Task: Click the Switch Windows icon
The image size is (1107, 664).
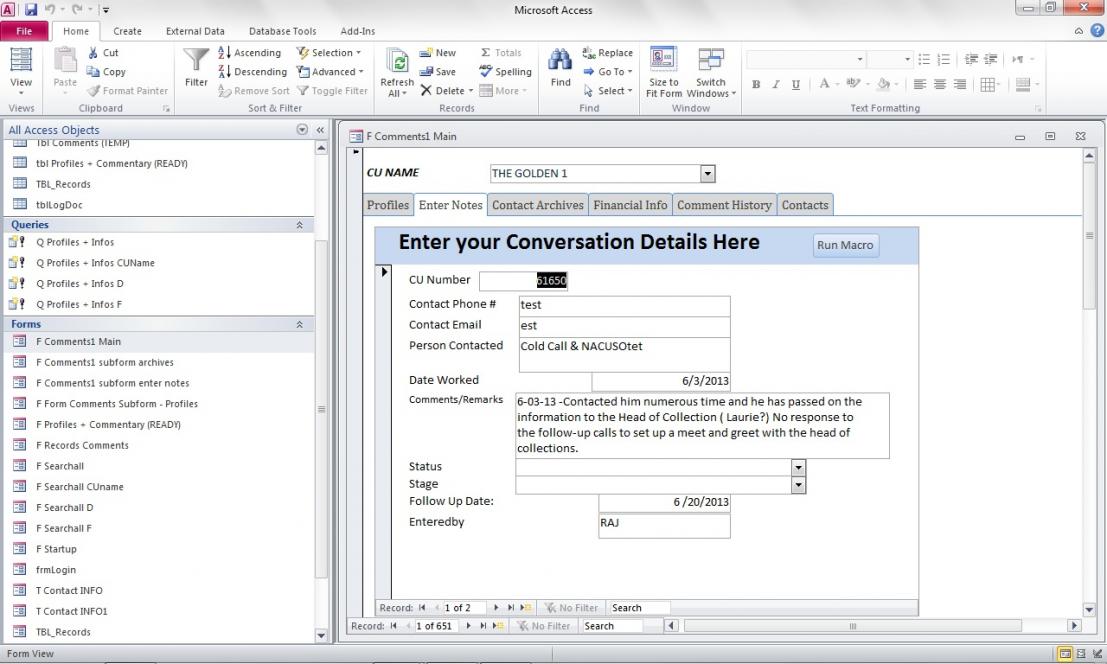Action: pyautogui.click(x=711, y=60)
